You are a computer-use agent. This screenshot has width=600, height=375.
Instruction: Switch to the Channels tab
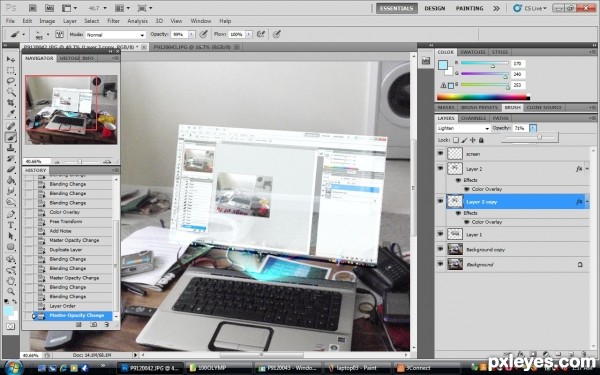pos(473,118)
